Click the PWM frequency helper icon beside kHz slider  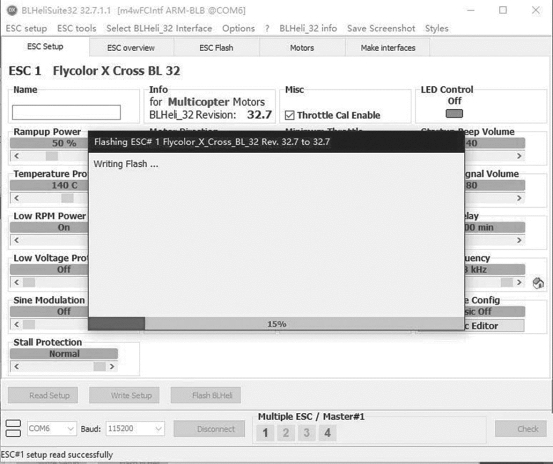point(538,283)
